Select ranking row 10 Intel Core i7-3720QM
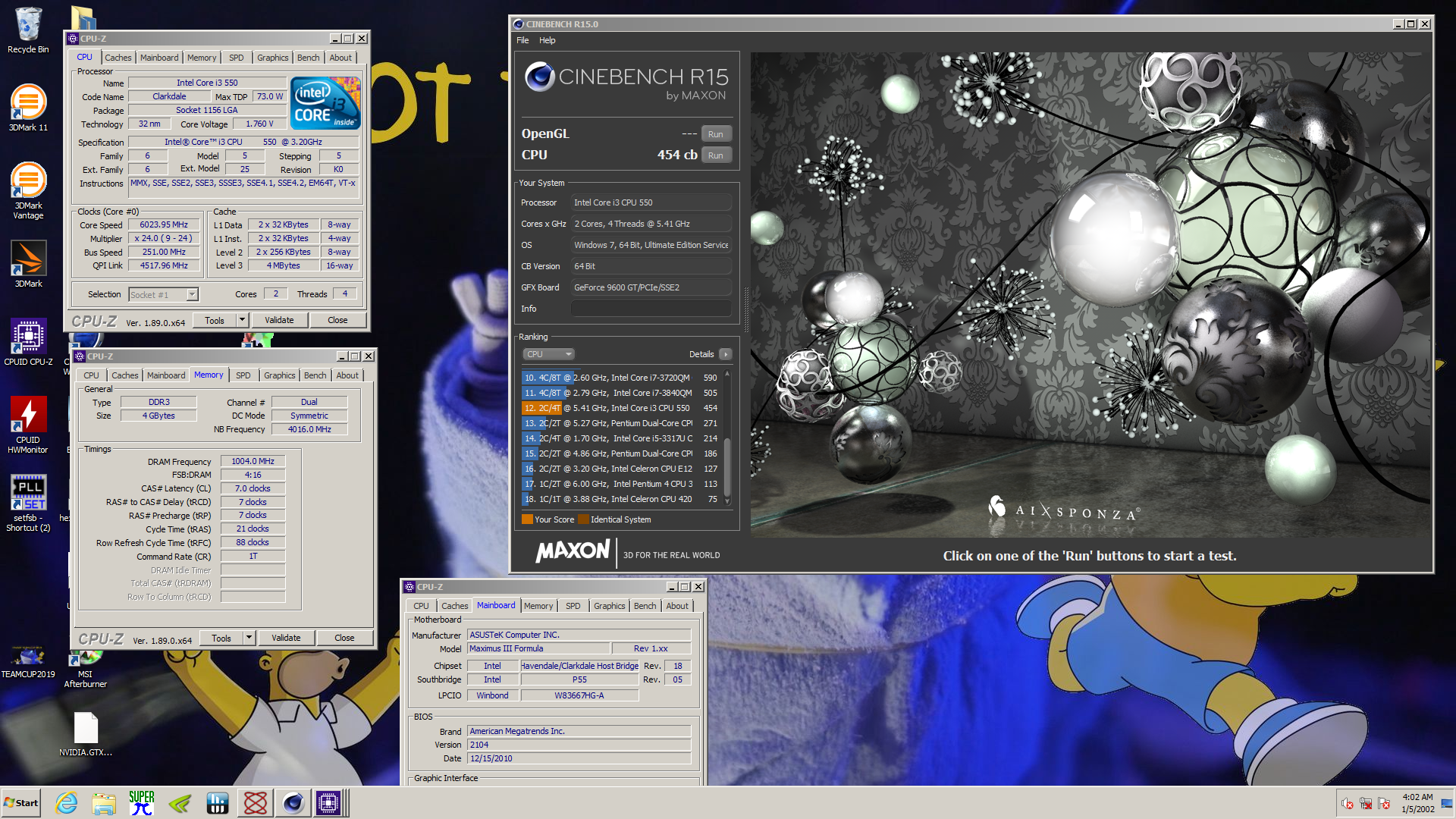The width and height of the screenshot is (1456, 819). (621, 378)
